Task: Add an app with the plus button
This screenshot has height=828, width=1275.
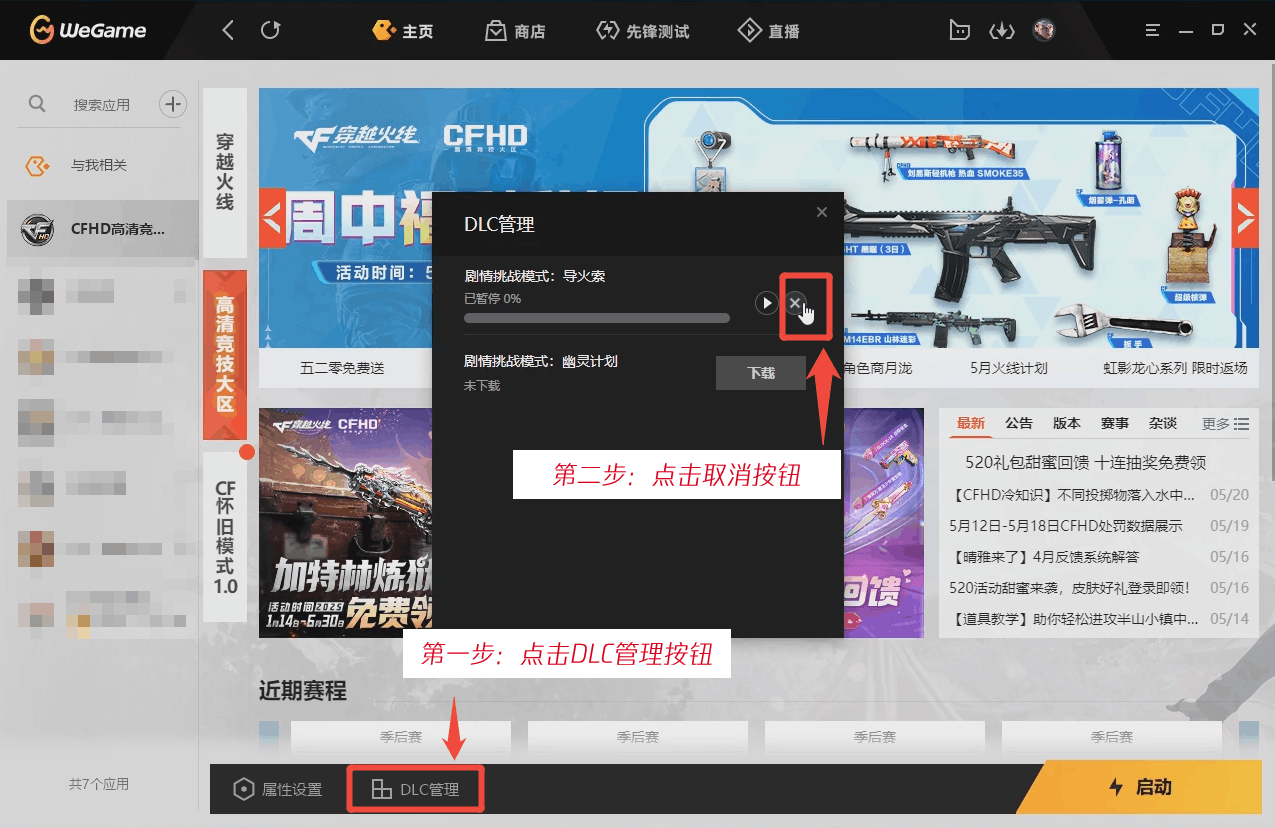Action: point(173,104)
